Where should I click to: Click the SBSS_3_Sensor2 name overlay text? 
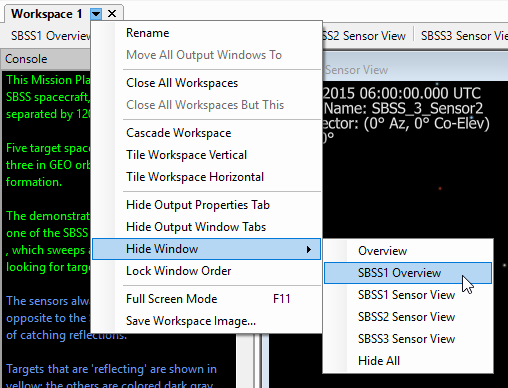pyautogui.click(x=427, y=108)
